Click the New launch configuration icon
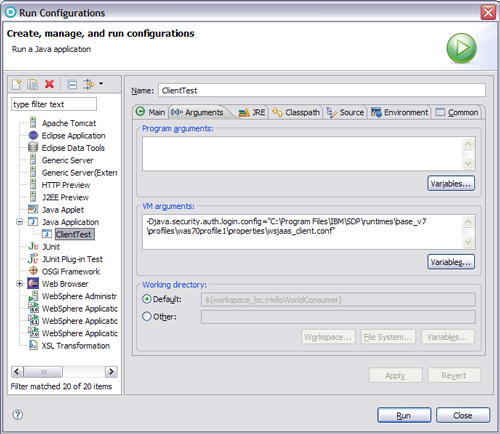 (16, 84)
